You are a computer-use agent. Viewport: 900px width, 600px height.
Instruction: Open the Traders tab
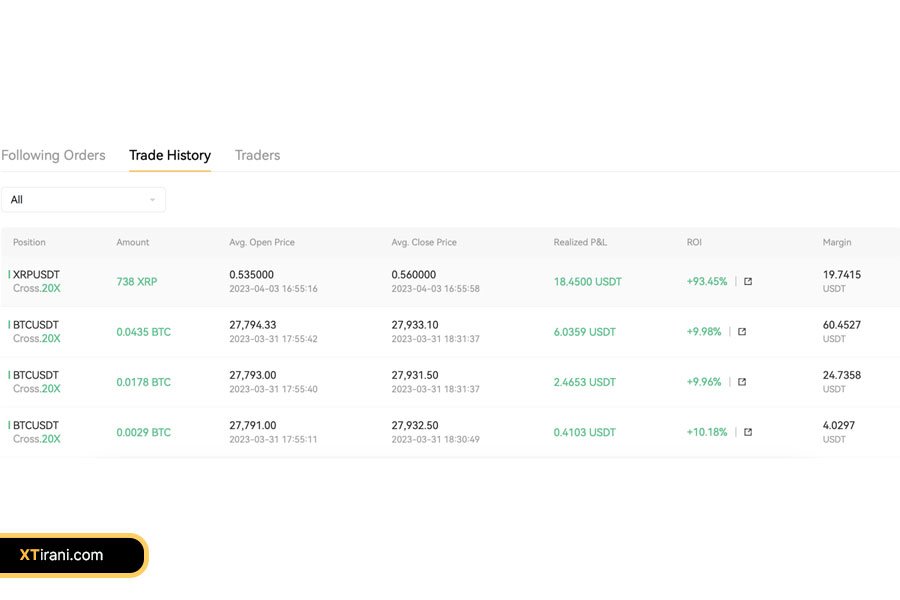[x=257, y=155]
